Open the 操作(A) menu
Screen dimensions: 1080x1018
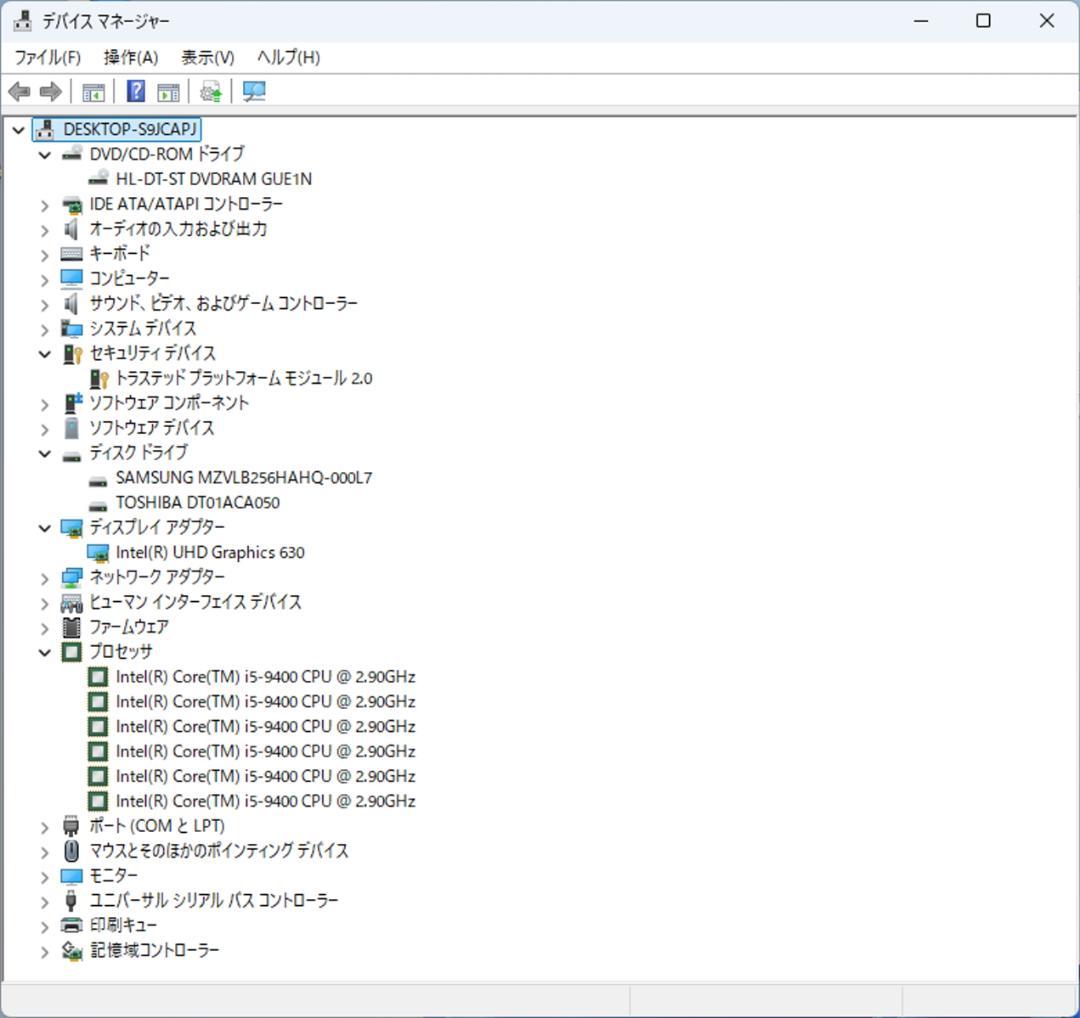click(128, 57)
